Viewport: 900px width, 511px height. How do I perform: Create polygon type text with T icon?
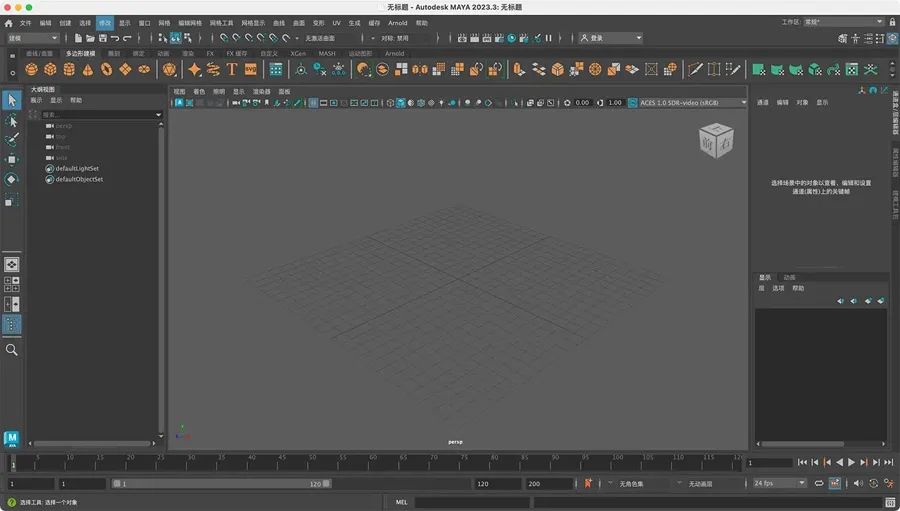[232, 70]
